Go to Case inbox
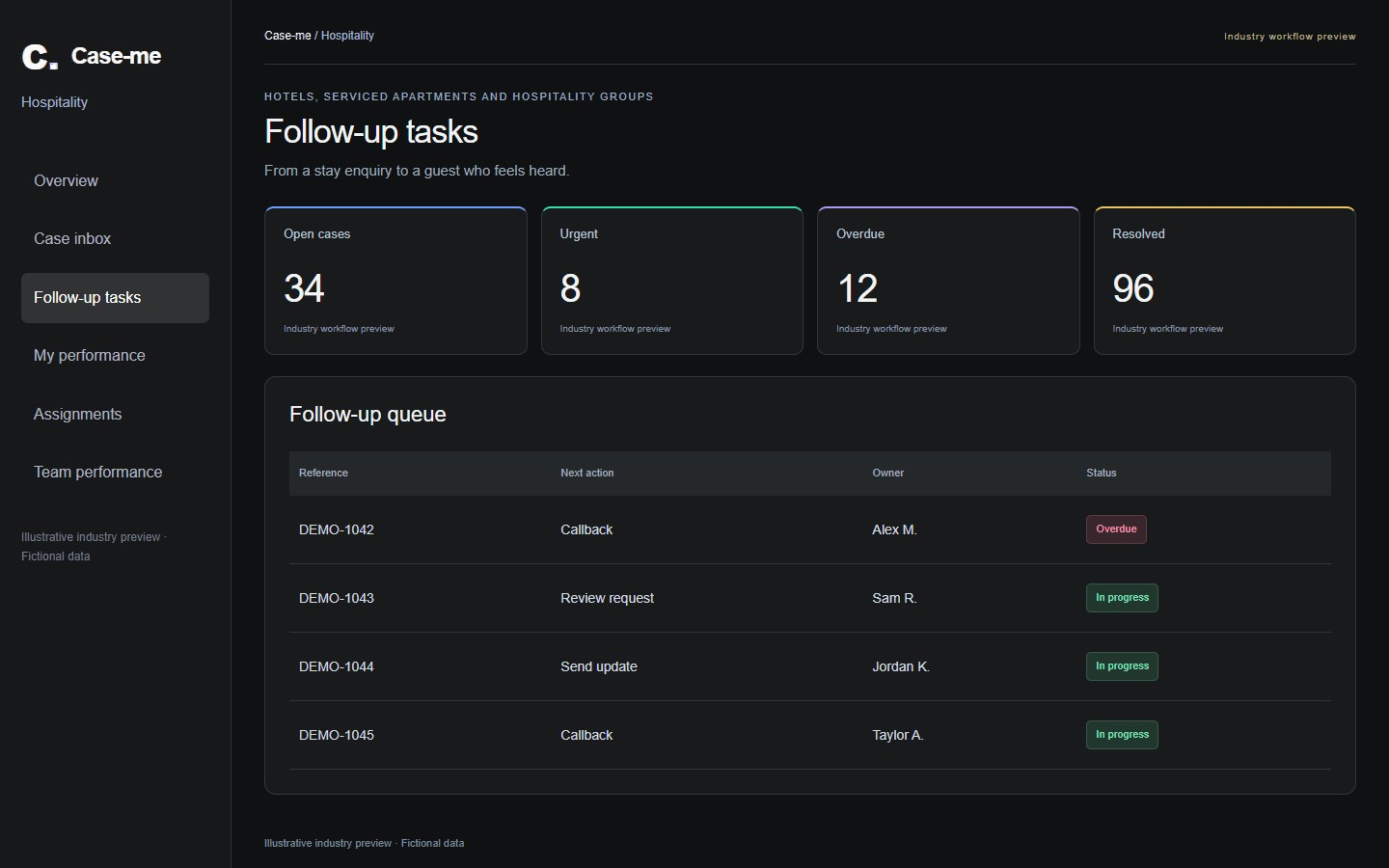The image size is (1389, 868). tap(115, 239)
